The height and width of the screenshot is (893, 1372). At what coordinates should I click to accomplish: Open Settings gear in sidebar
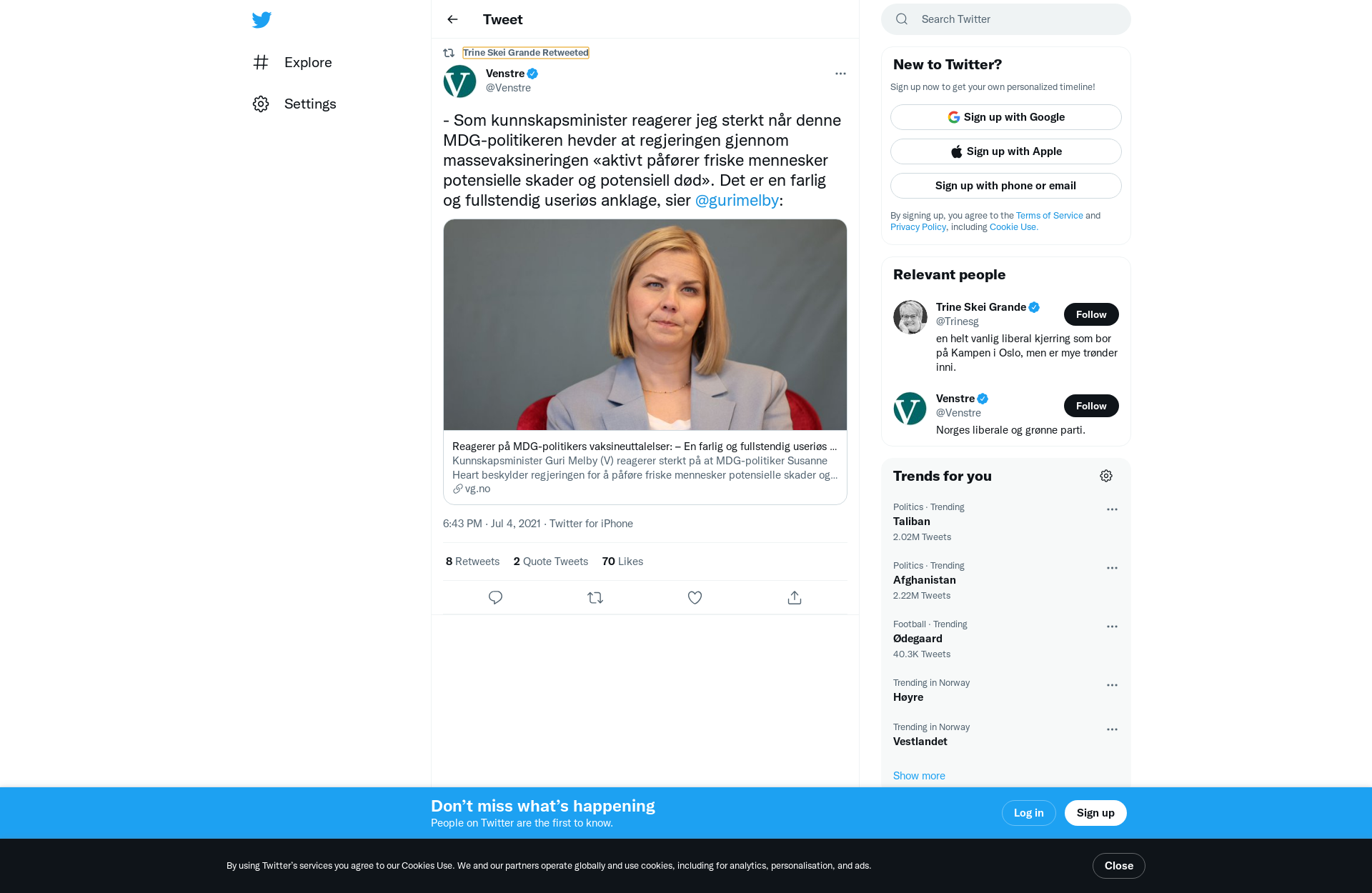tap(261, 104)
